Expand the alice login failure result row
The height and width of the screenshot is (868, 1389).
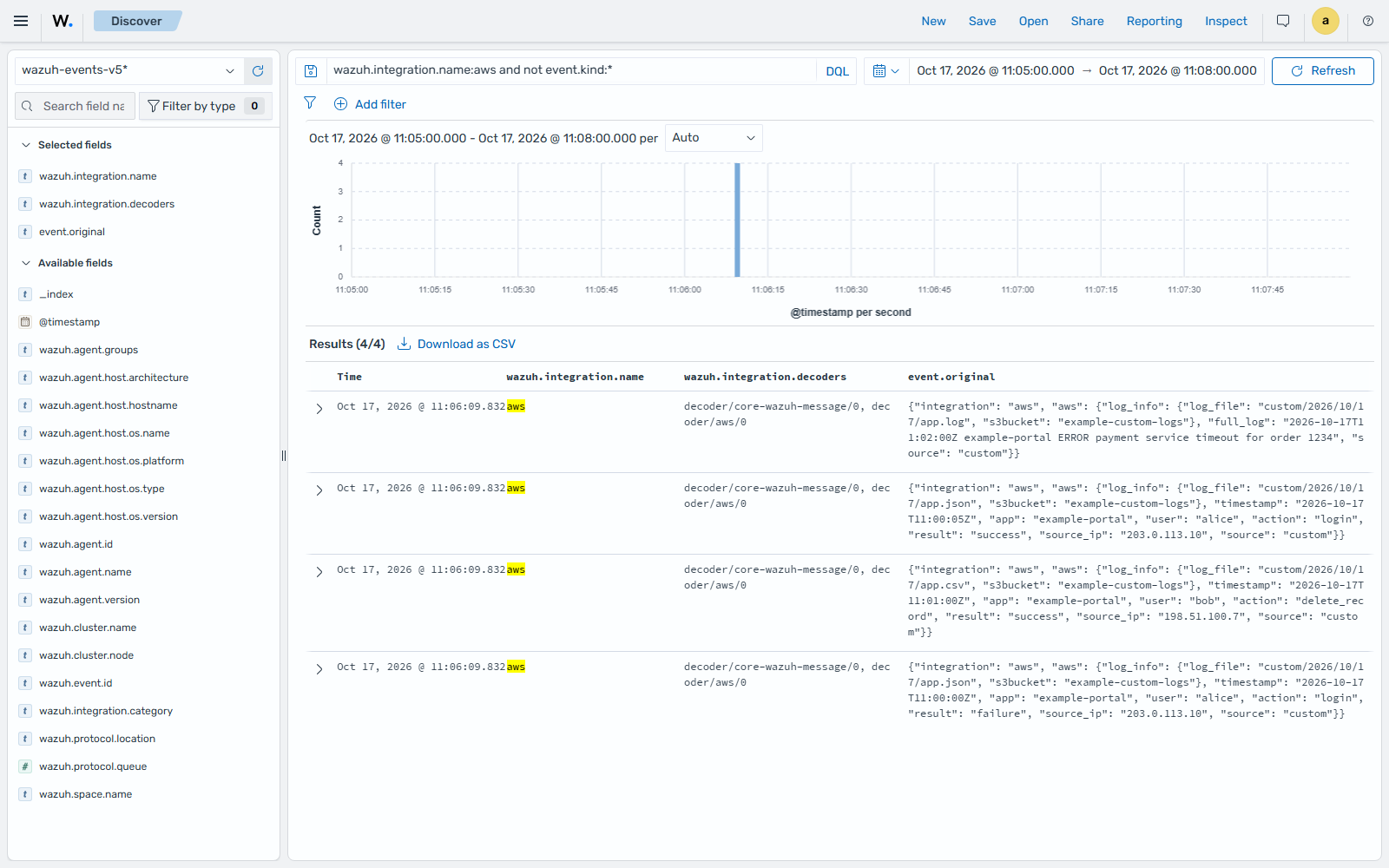319,669
